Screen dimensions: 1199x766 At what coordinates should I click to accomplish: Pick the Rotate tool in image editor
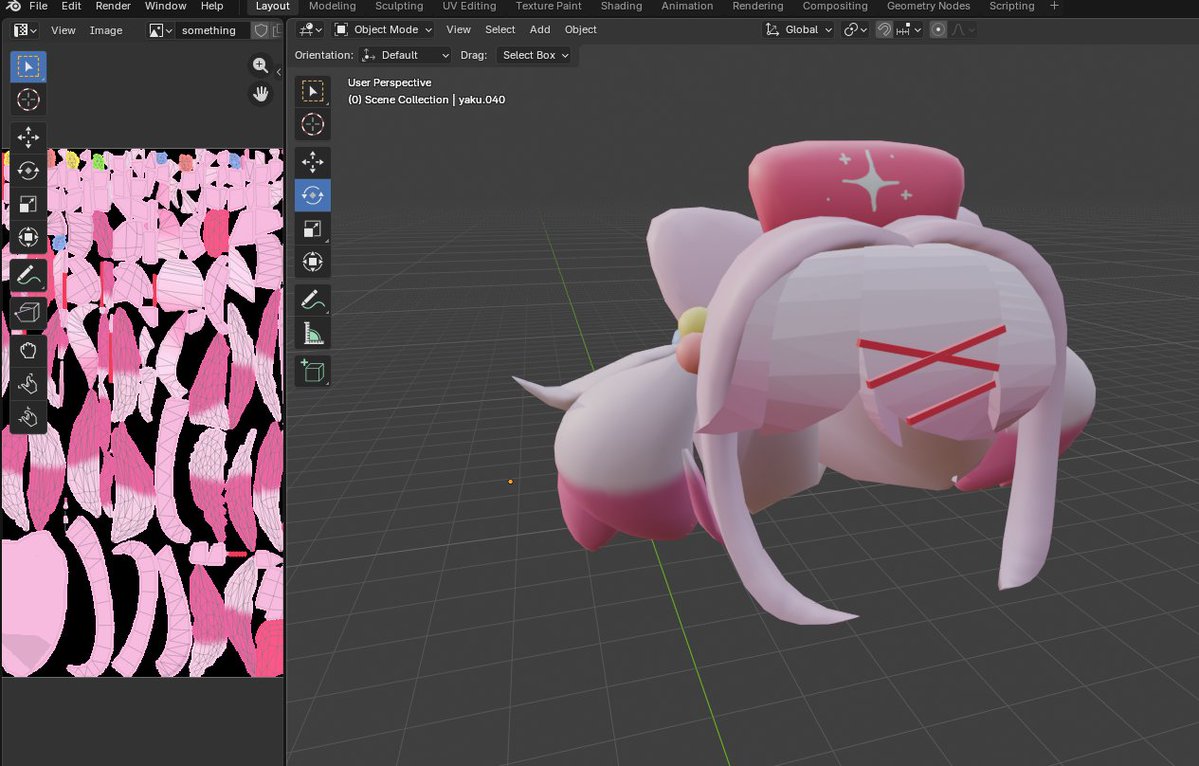(x=28, y=170)
